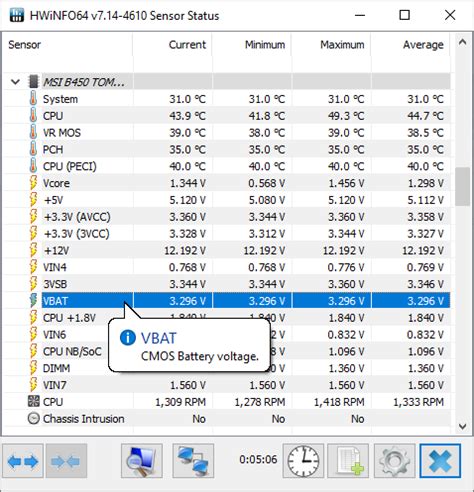Click the scrollbar down arrow
Image resolution: width=474 pixels, height=492 pixels.
(462, 426)
